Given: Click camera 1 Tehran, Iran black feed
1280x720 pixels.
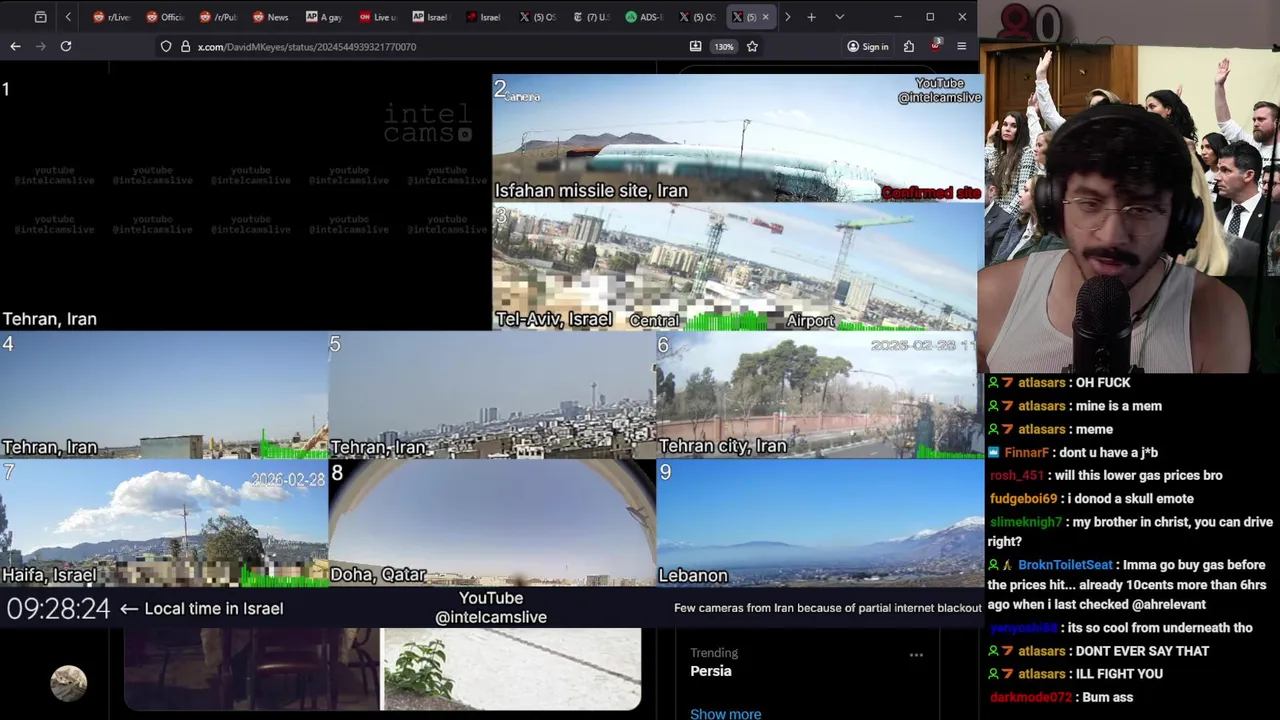Looking at the screenshot, I should coord(245,202).
